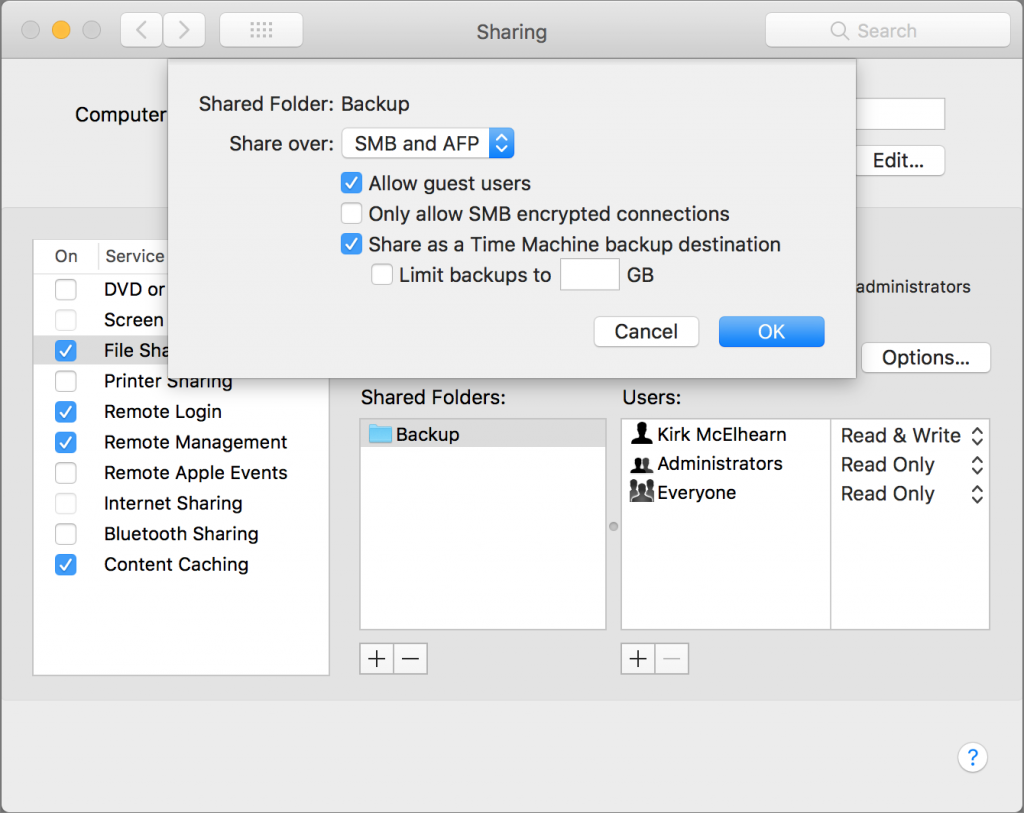
Task: Open Show All preferences grid icon
Action: 261,29
